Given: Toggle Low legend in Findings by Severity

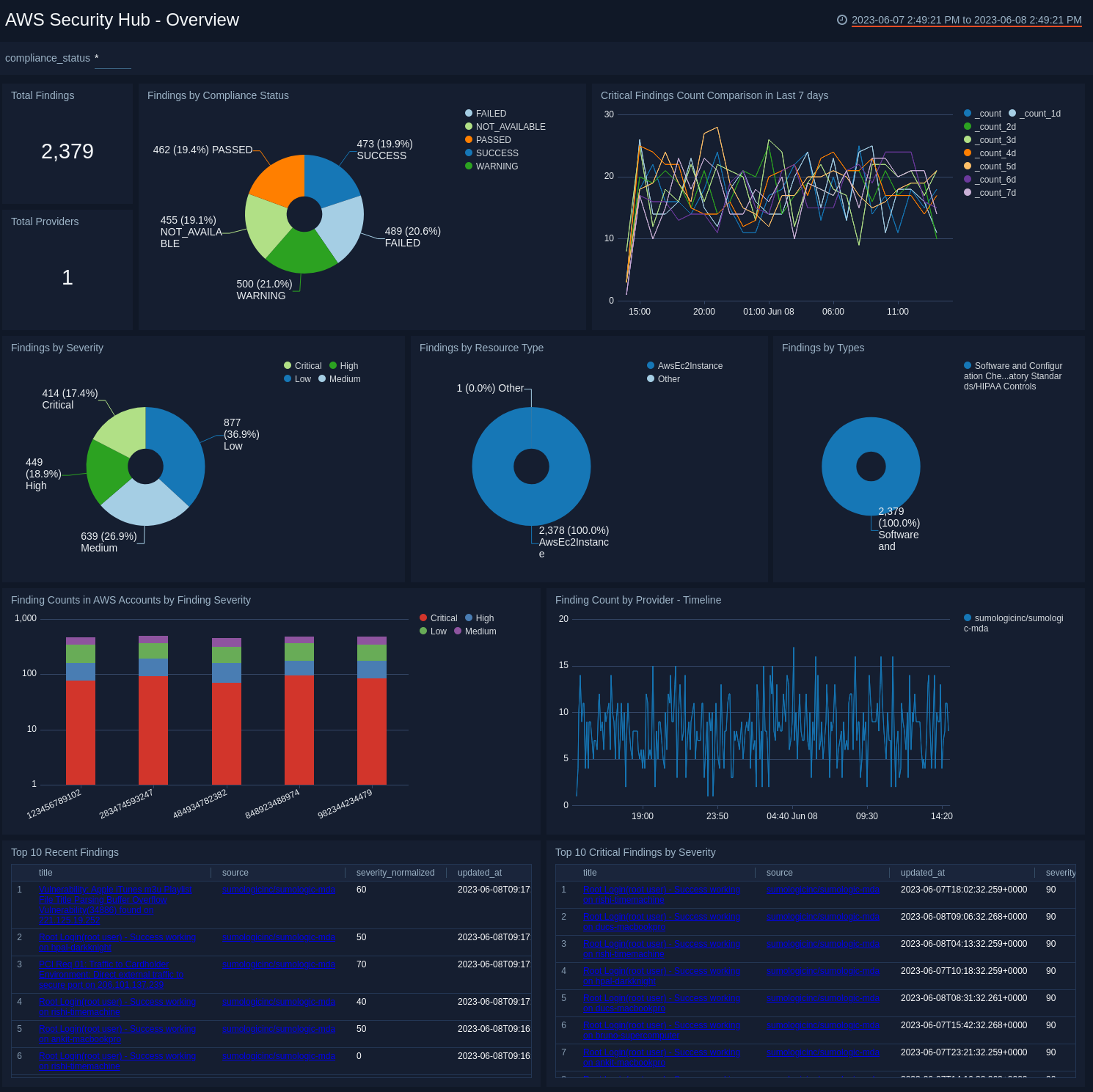Looking at the screenshot, I should [297, 379].
